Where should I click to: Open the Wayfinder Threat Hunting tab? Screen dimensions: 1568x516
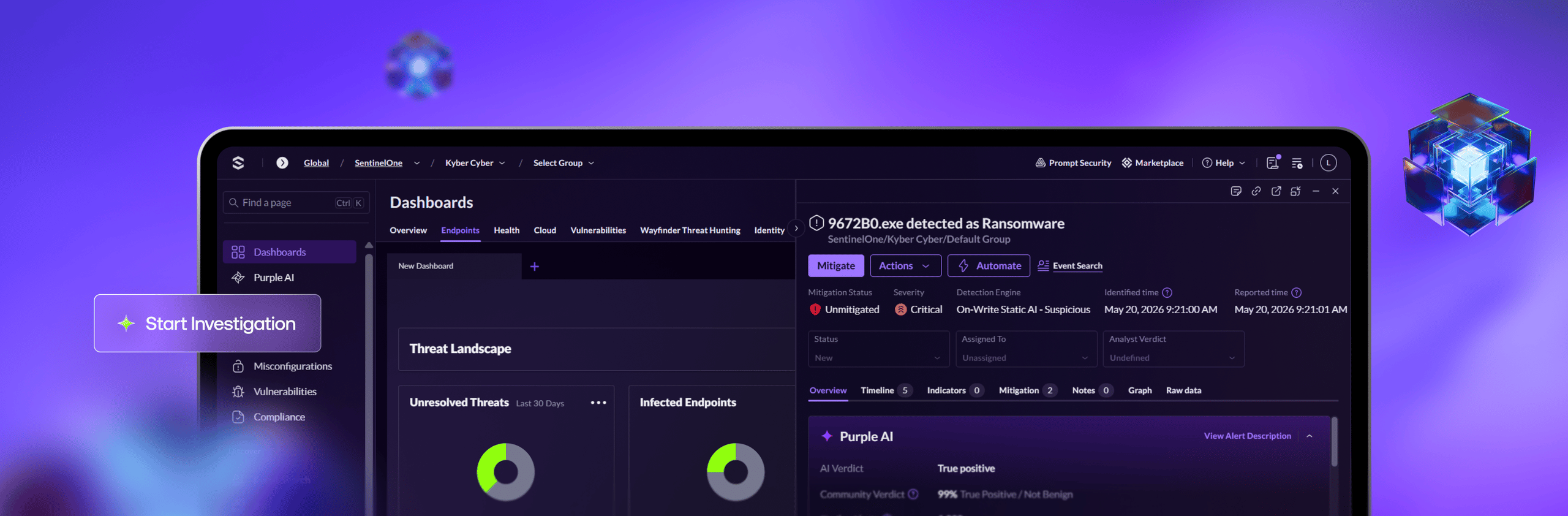(690, 230)
